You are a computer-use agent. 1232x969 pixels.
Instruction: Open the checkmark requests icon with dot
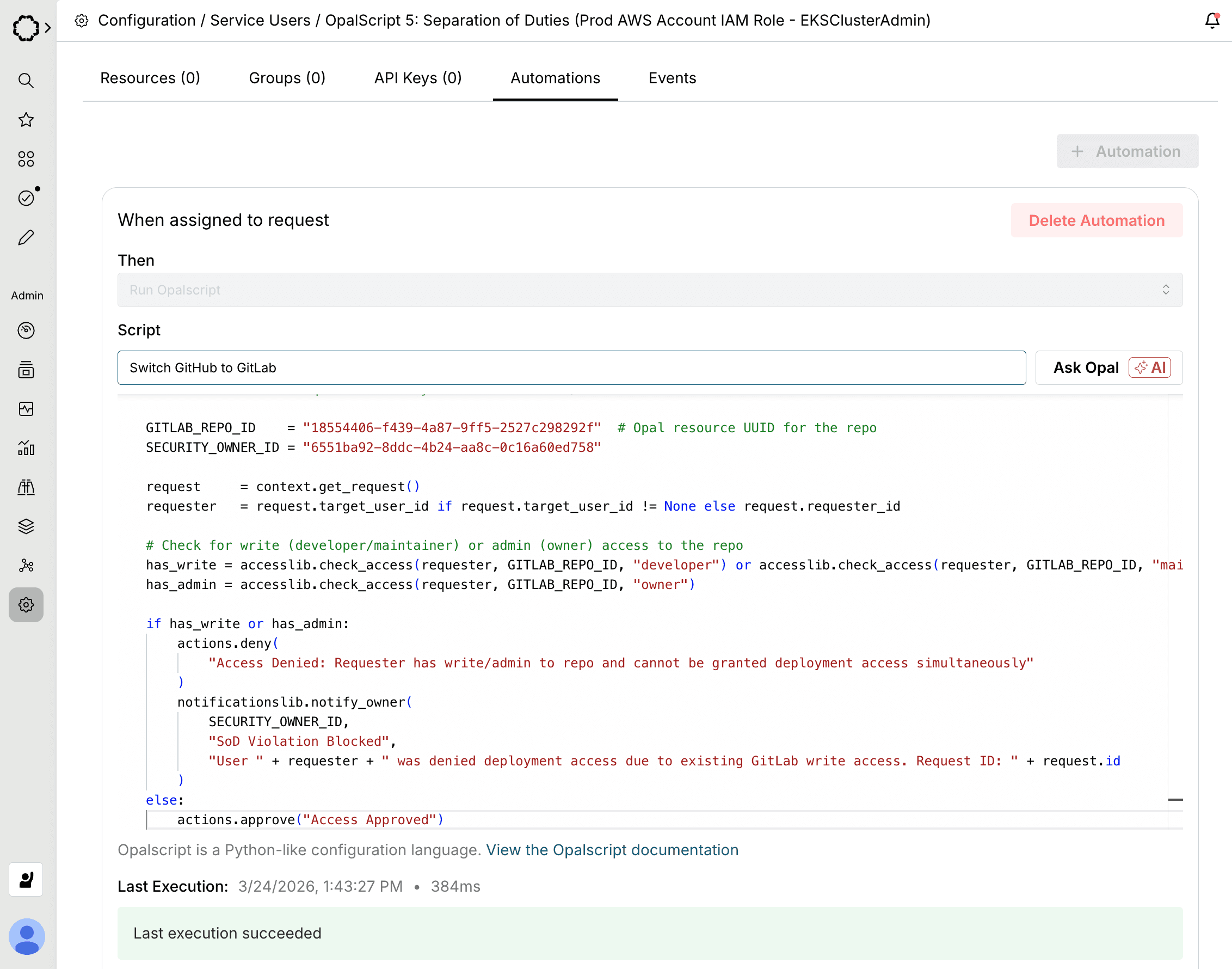(x=26, y=198)
